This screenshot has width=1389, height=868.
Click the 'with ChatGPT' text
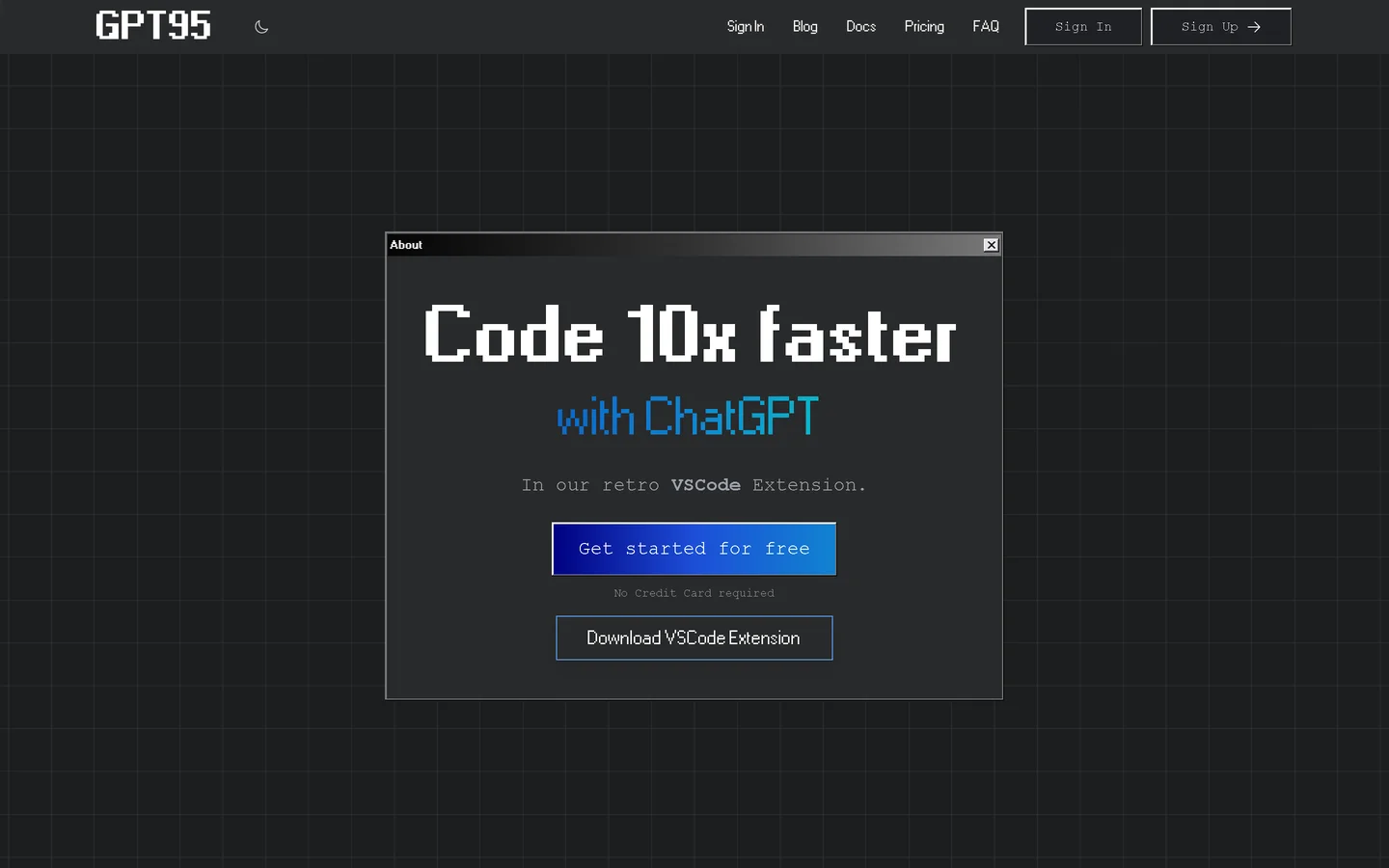pyautogui.click(x=688, y=416)
